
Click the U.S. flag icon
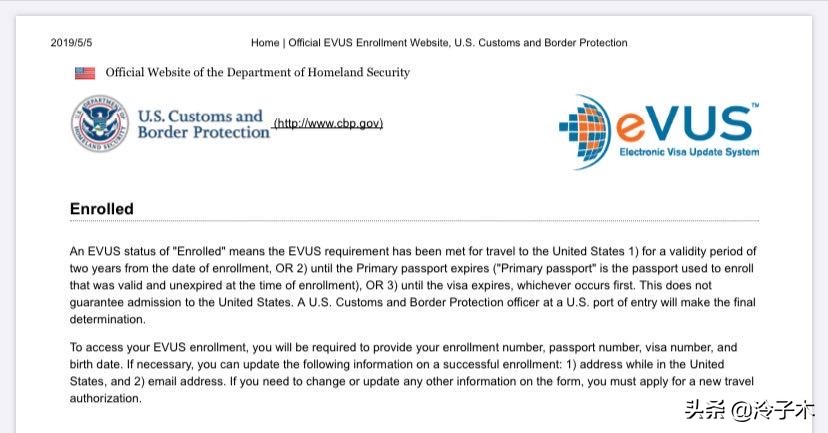[x=85, y=73]
